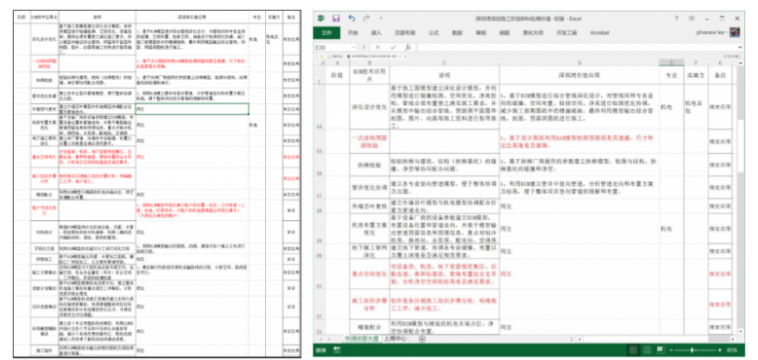
Task: Click the 实施方 header cell in Excel
Action: [696, 75]
